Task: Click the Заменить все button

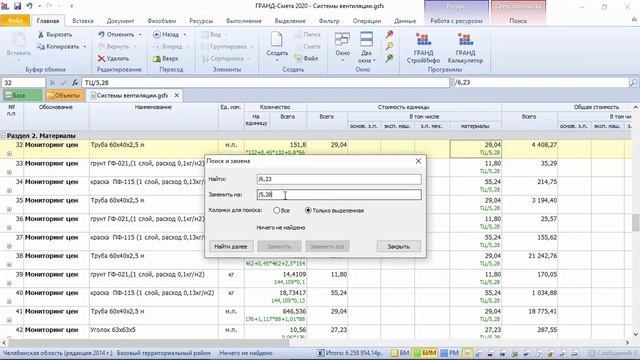Action: pyautogui.click(x=327, y=247)
